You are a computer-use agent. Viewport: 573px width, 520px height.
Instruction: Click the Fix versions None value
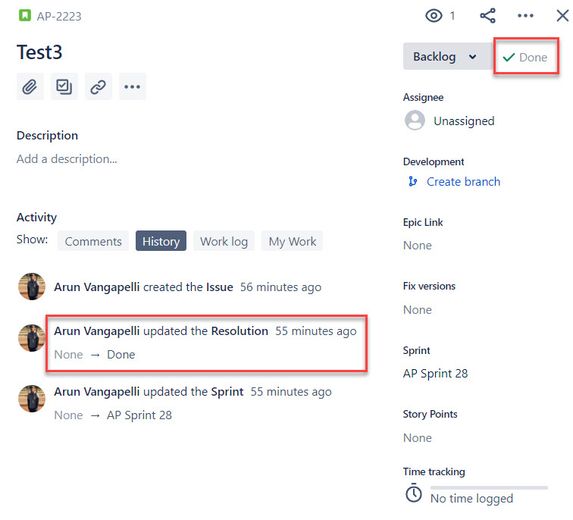coord(417,310)
